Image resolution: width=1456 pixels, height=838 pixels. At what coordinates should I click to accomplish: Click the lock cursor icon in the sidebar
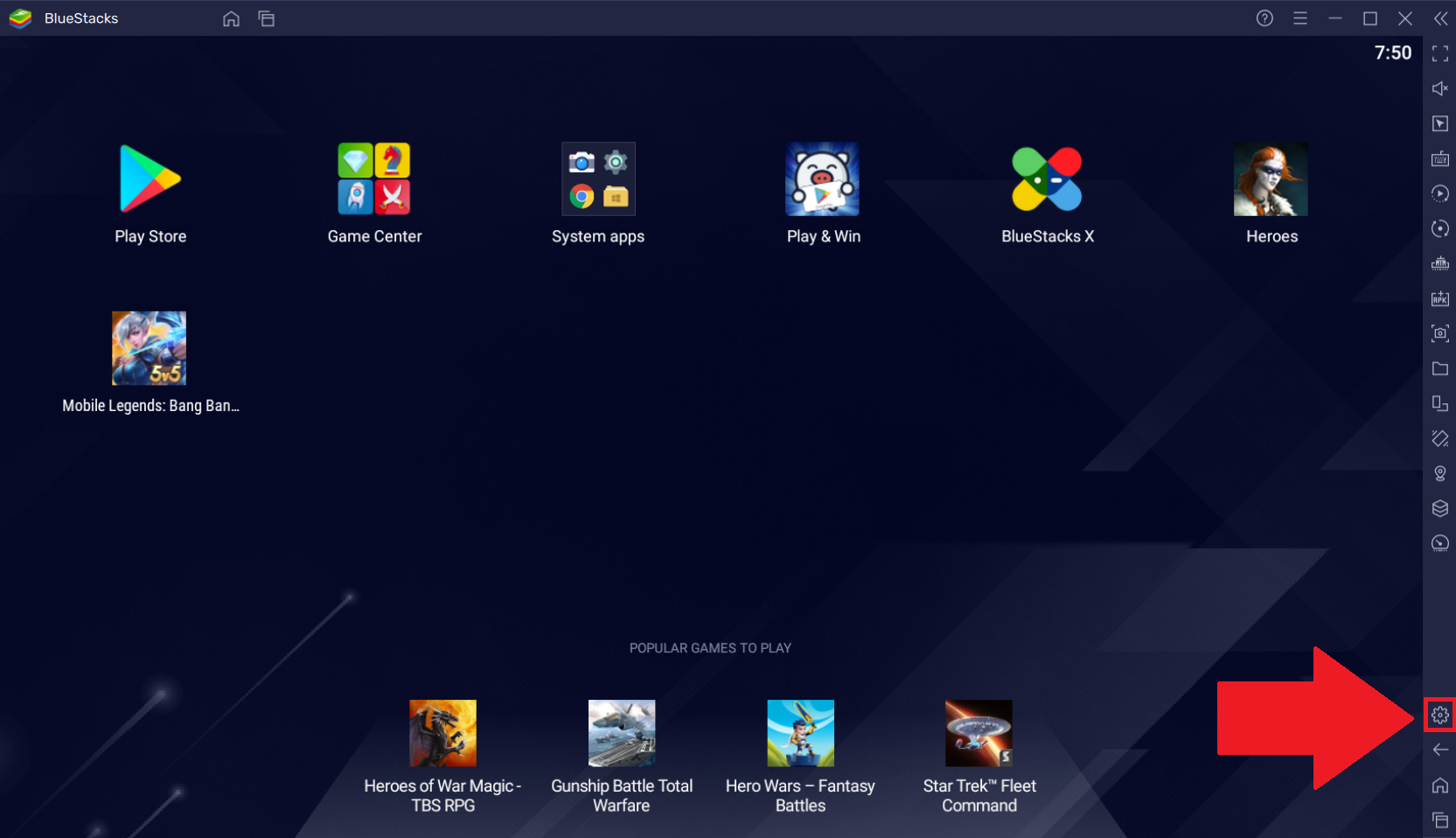1440,124
